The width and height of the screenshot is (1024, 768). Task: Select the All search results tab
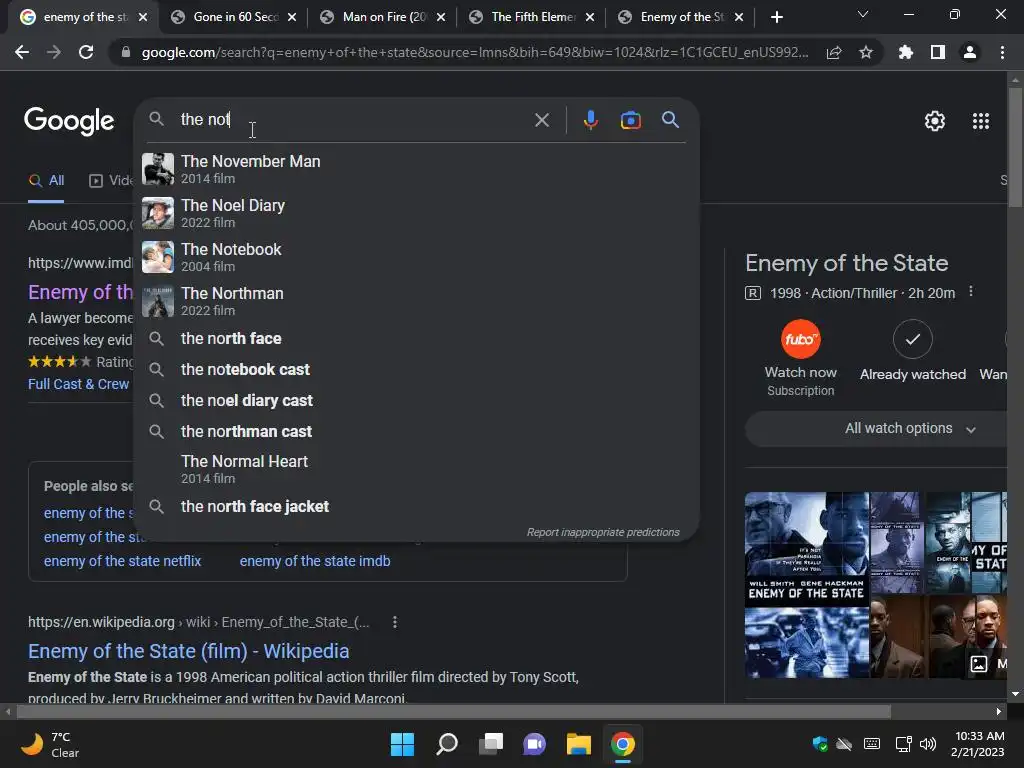click(x=46, y=181)
